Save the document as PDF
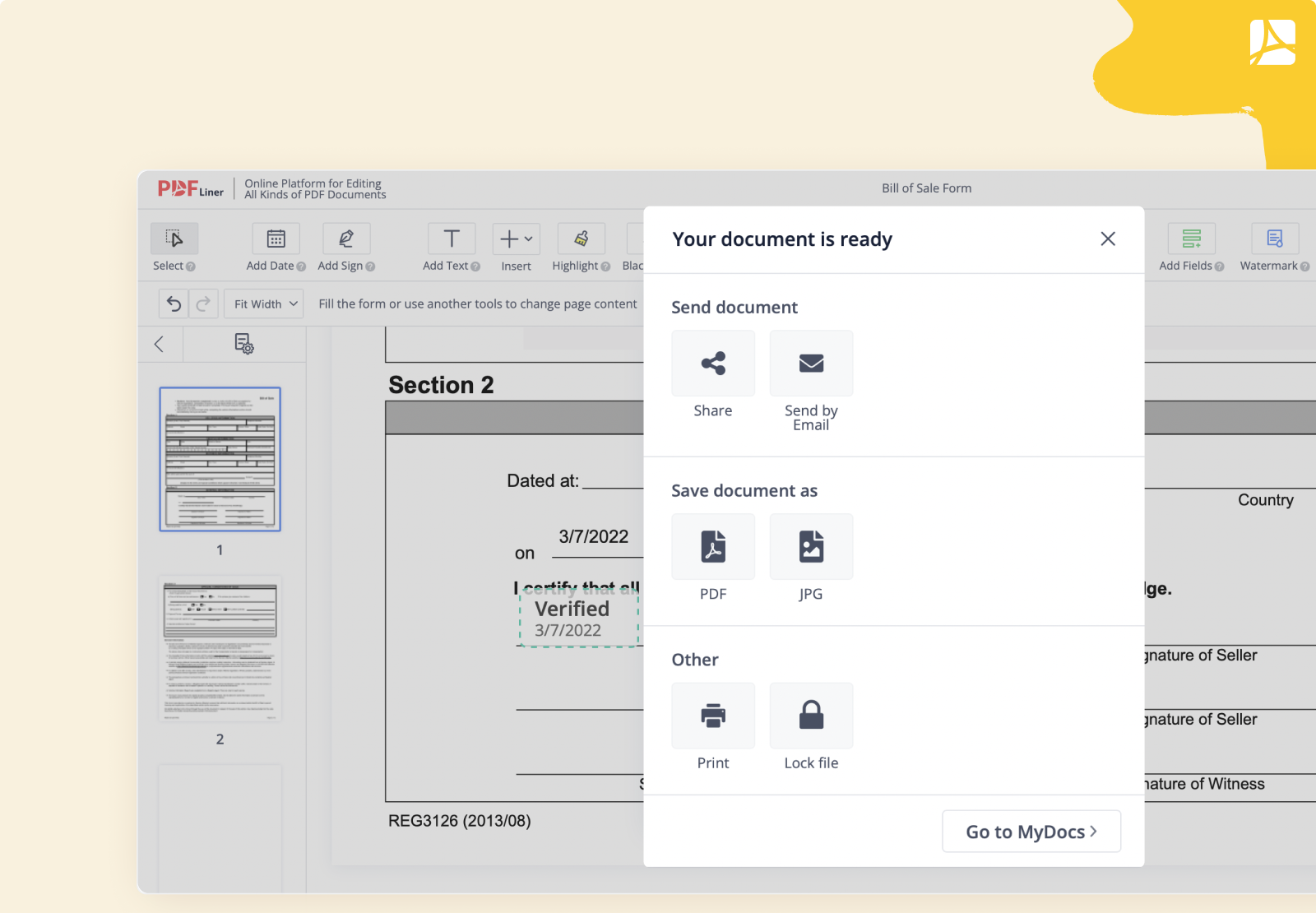Image resolution: width=1316 pixels, height=913 pixels. click(712, 546)
